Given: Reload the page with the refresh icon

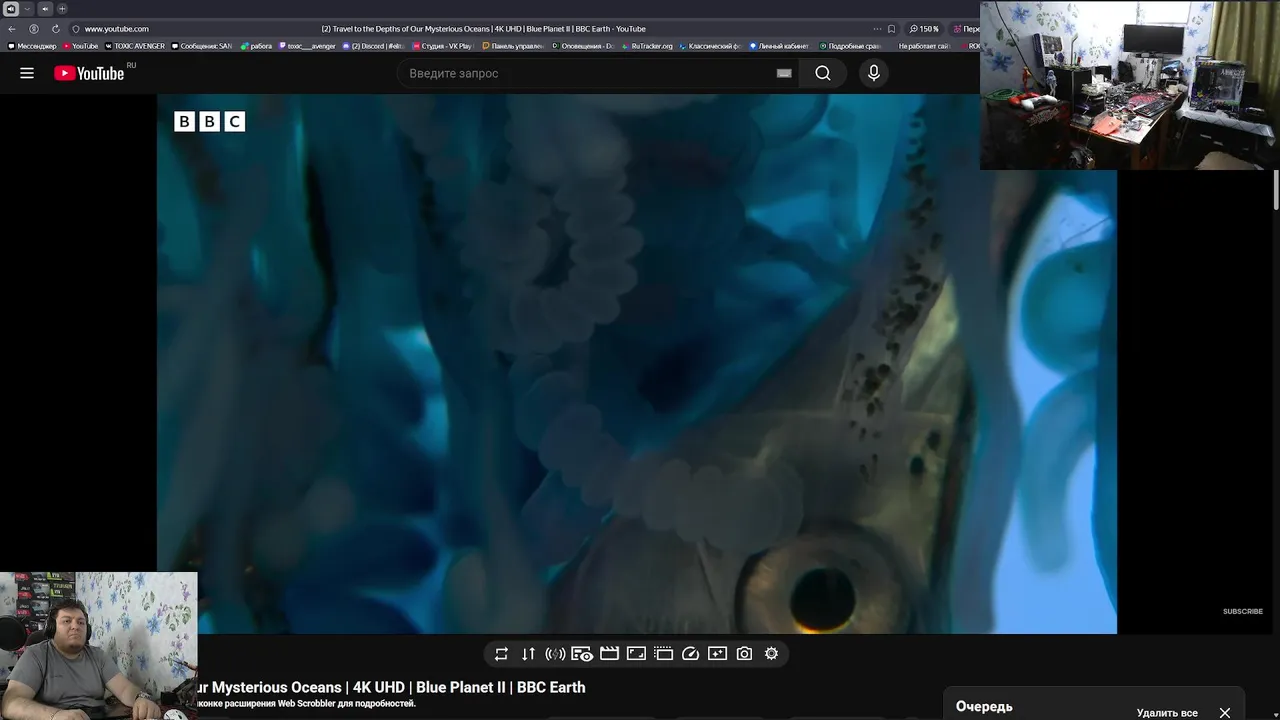Looking at the screenshot, I should [x=55, y=29].
